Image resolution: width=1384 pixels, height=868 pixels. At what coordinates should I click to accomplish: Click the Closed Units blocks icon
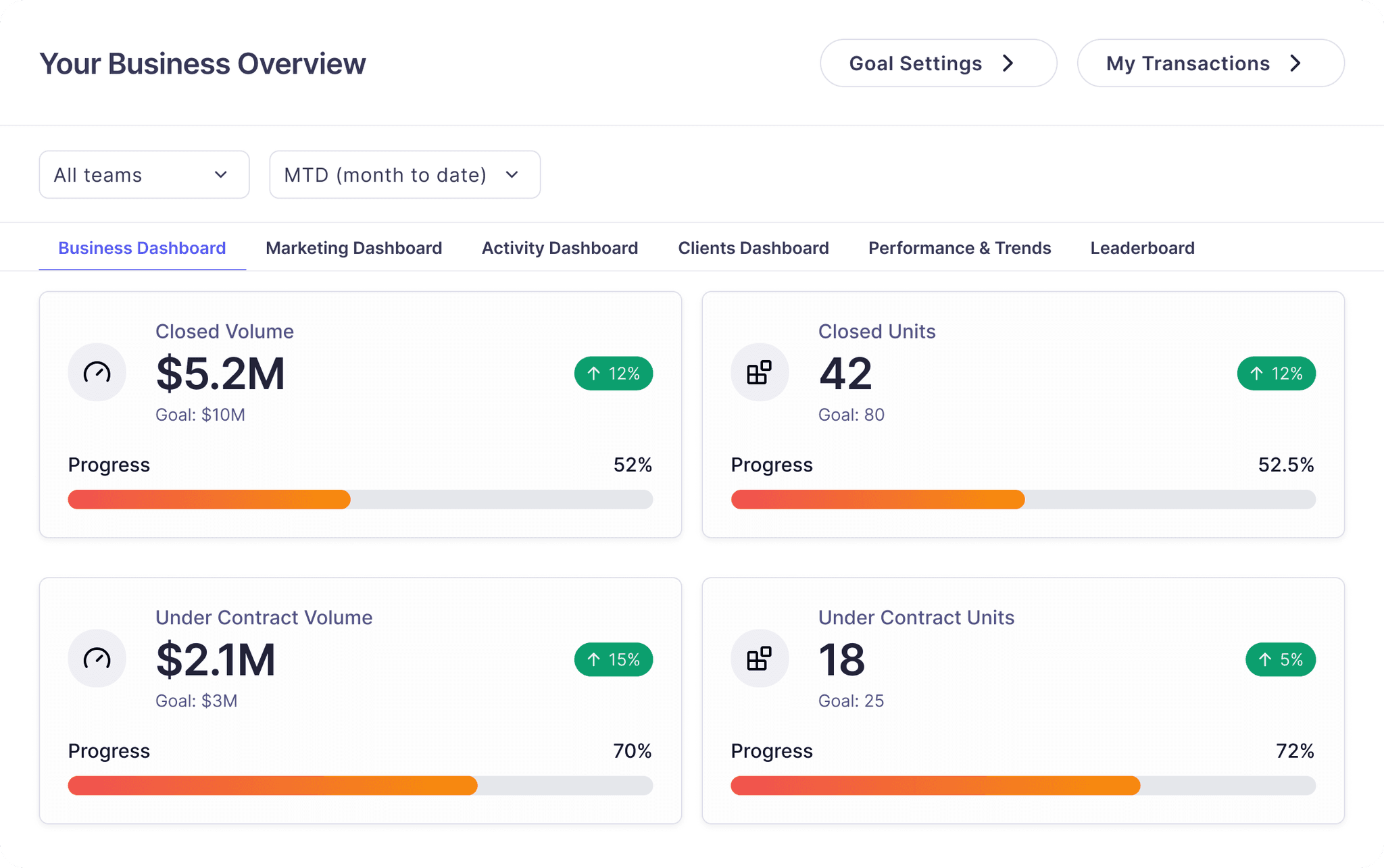759,372
